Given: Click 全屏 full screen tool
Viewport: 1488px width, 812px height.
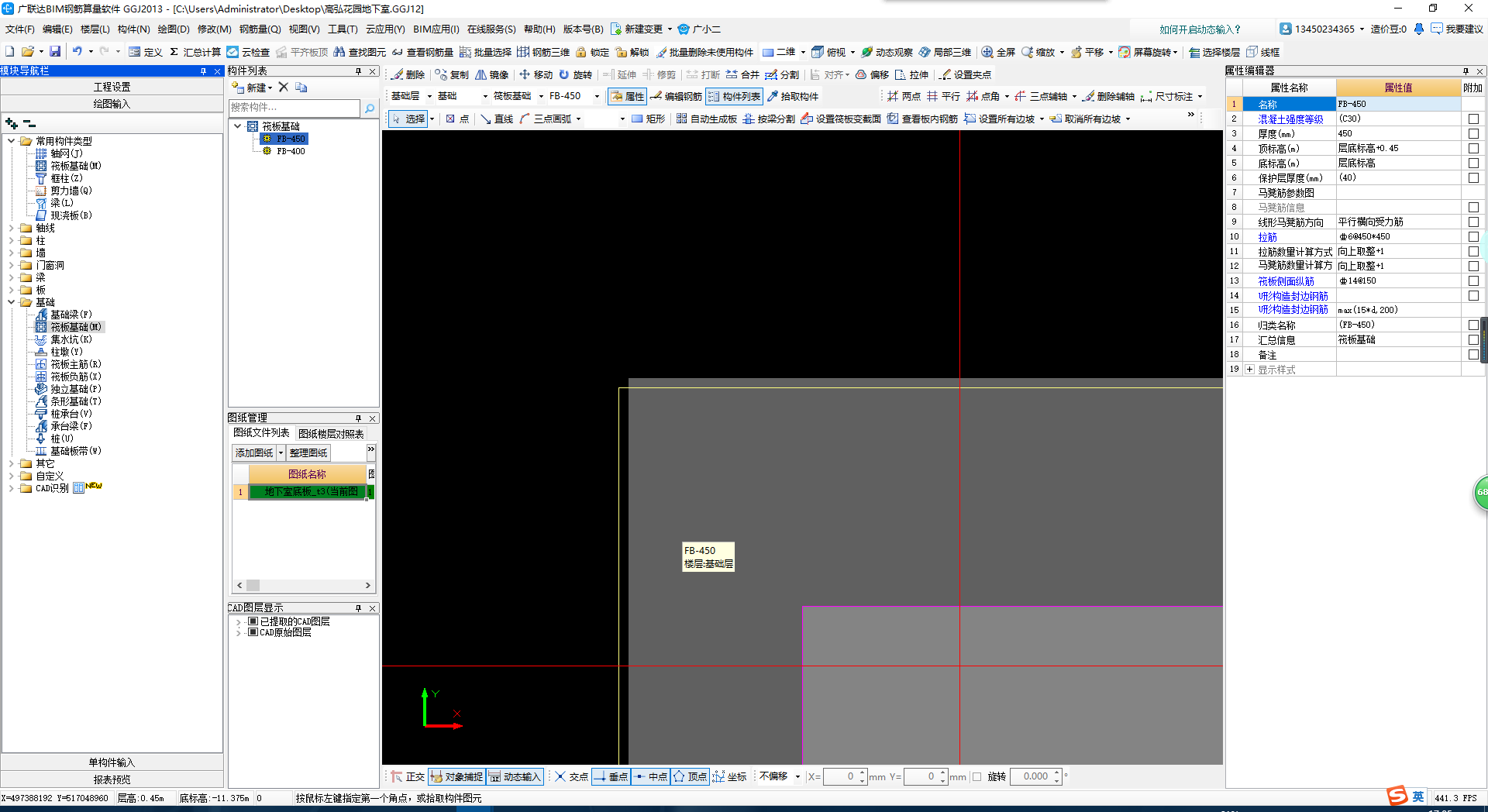Looking at the screenshot, I should click(x=998, y=52).
